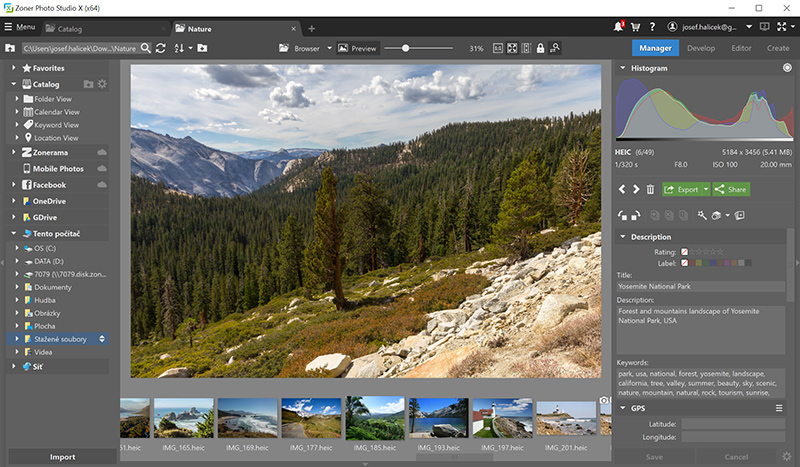Click the zoom slider handle
Image resolution: width=800 pixels, height=467 pixels.
[x=405, y=48]
